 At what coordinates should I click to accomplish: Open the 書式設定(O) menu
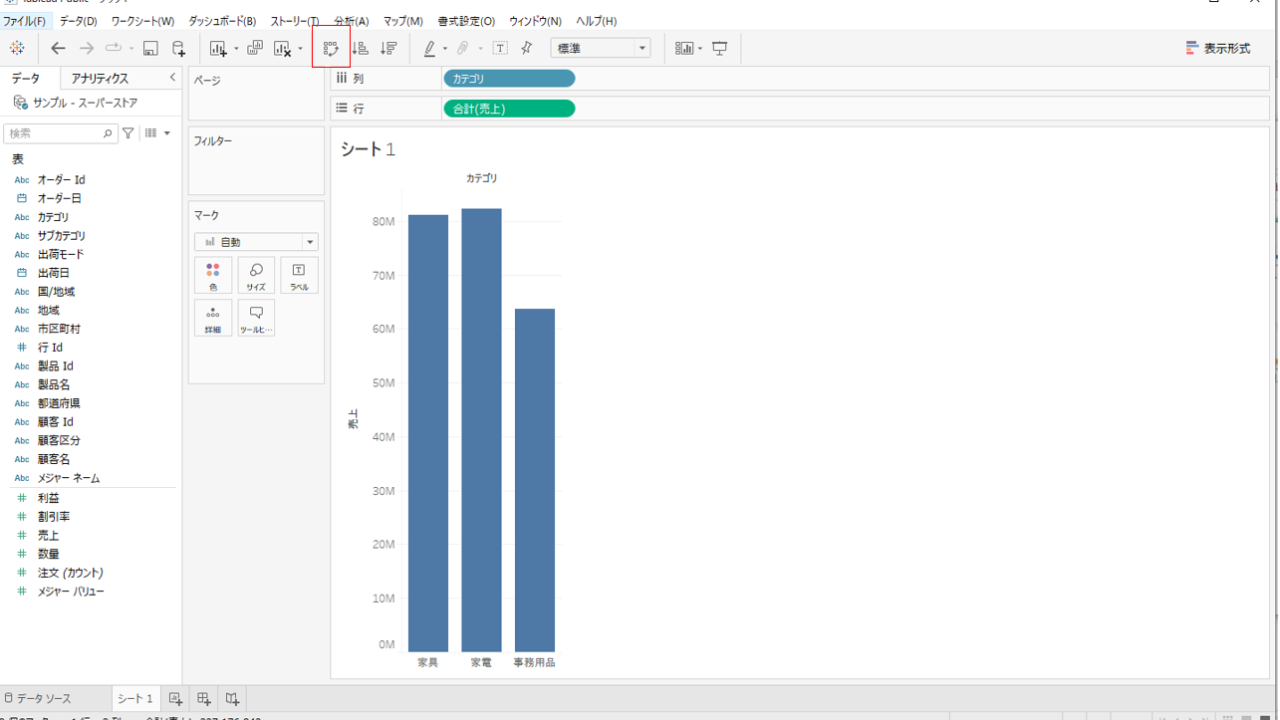click(x=466, y=21)
